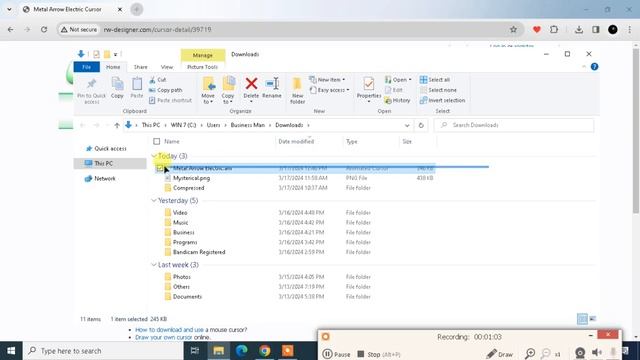Open Chrome downloads icon

[579, 29]
